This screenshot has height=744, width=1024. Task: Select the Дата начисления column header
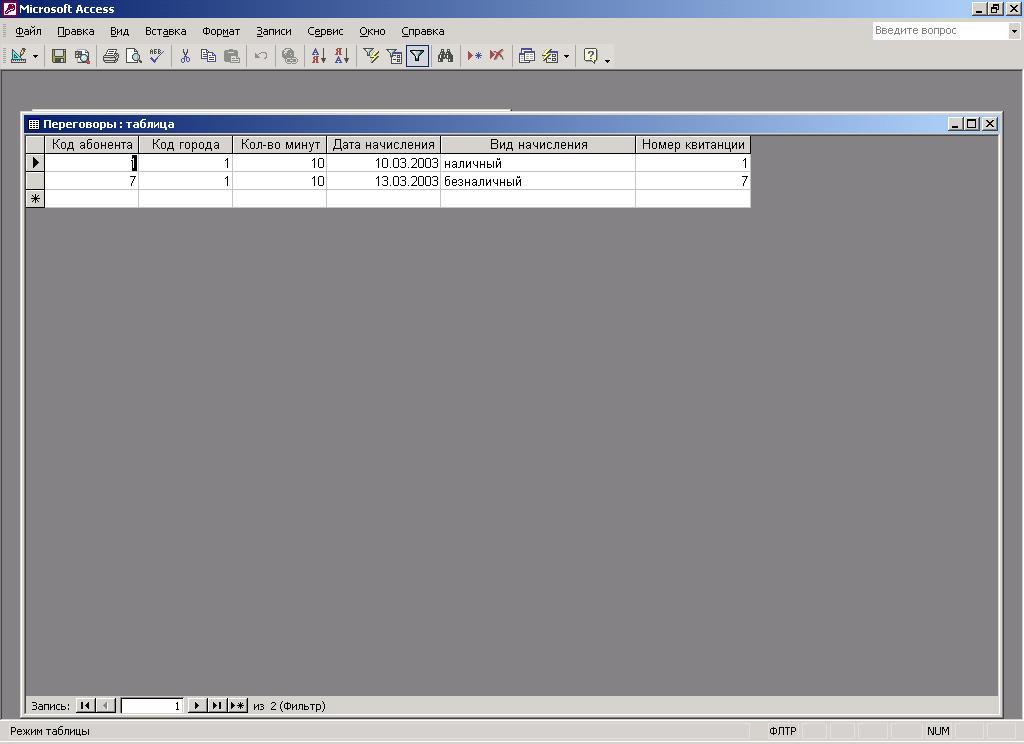(x=384, y=144)
